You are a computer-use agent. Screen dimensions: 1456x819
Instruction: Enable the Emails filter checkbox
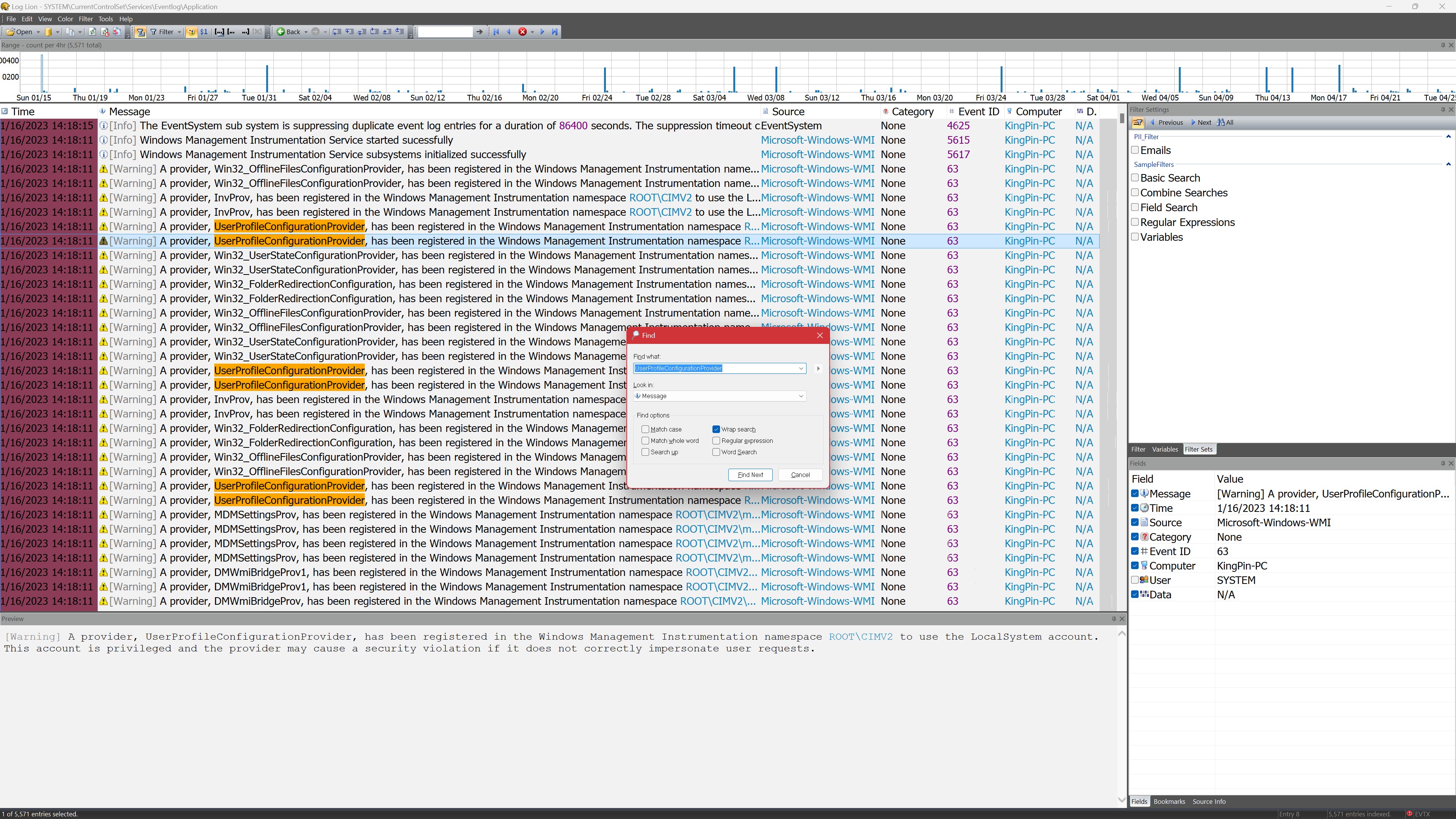[x=1135, y=151]
